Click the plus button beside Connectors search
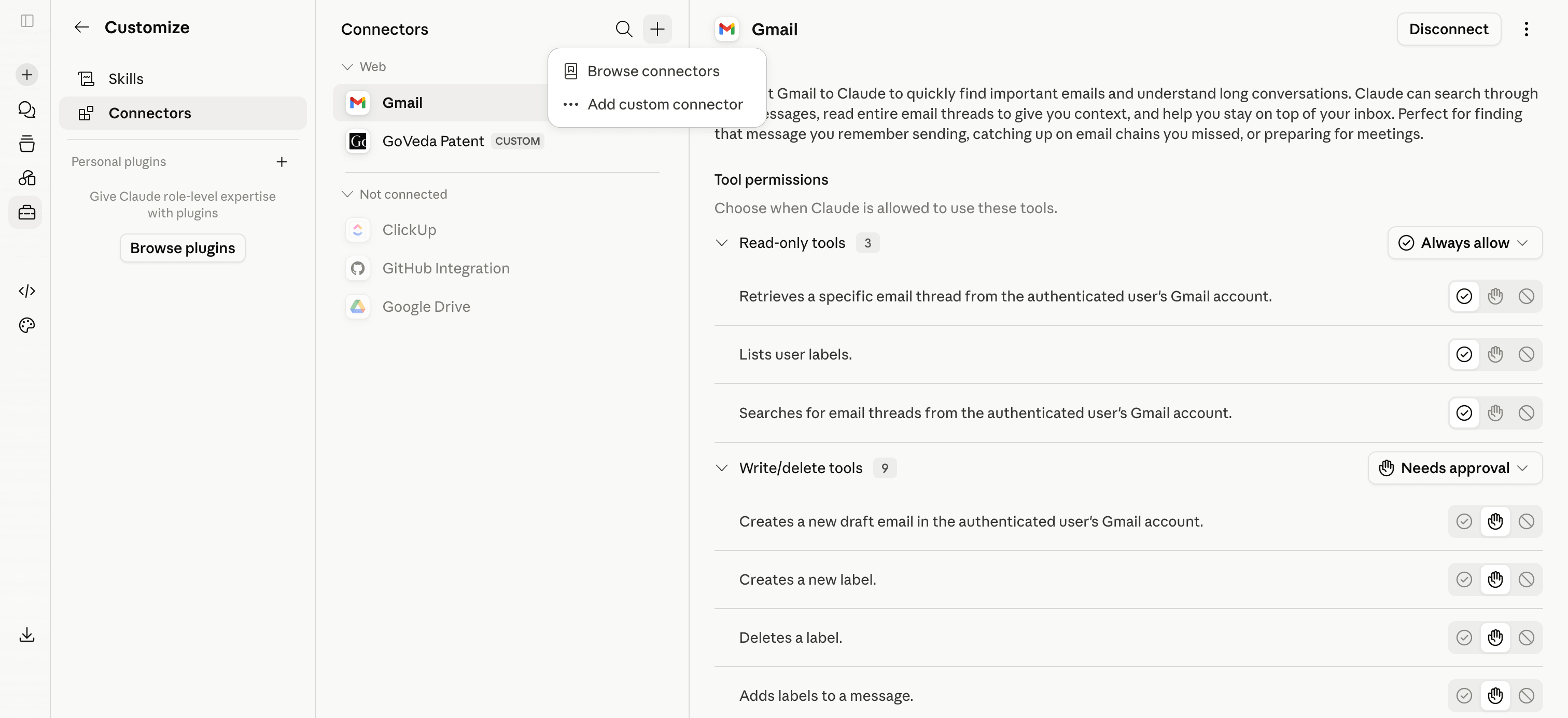 [657, 29]
